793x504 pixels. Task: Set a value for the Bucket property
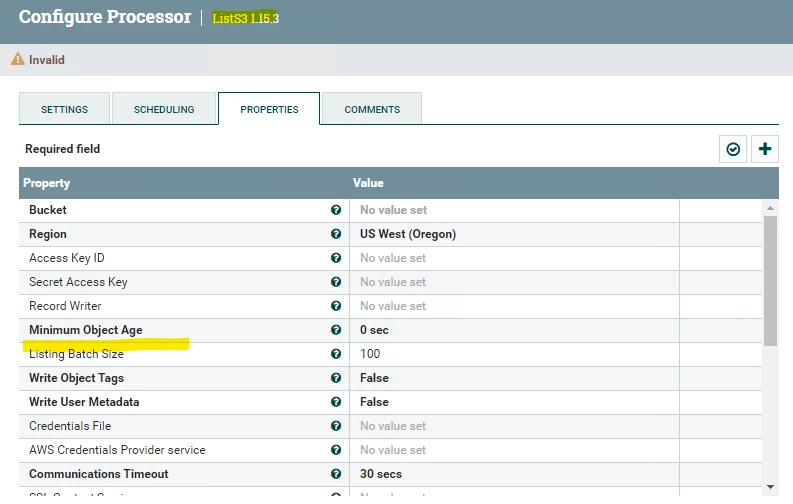(x=514, y=210)
